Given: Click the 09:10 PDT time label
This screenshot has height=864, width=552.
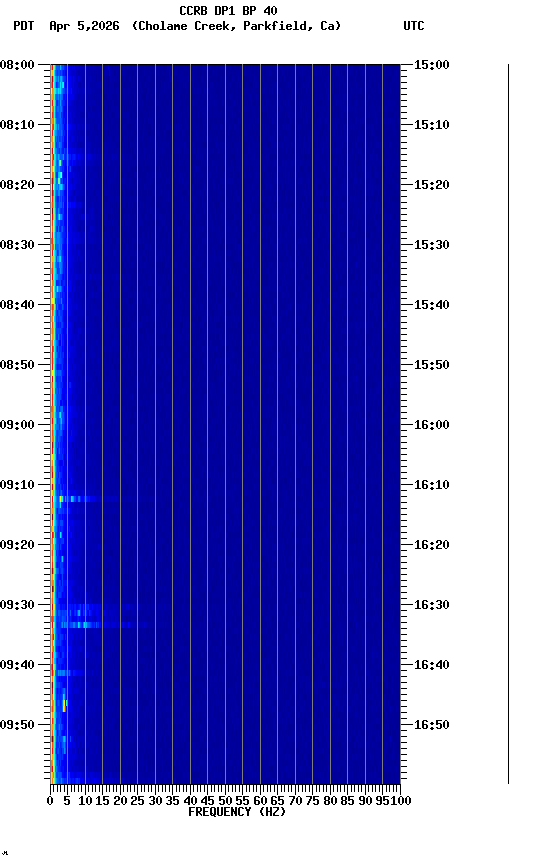Looking at the screenshot, I should (17, 485).
